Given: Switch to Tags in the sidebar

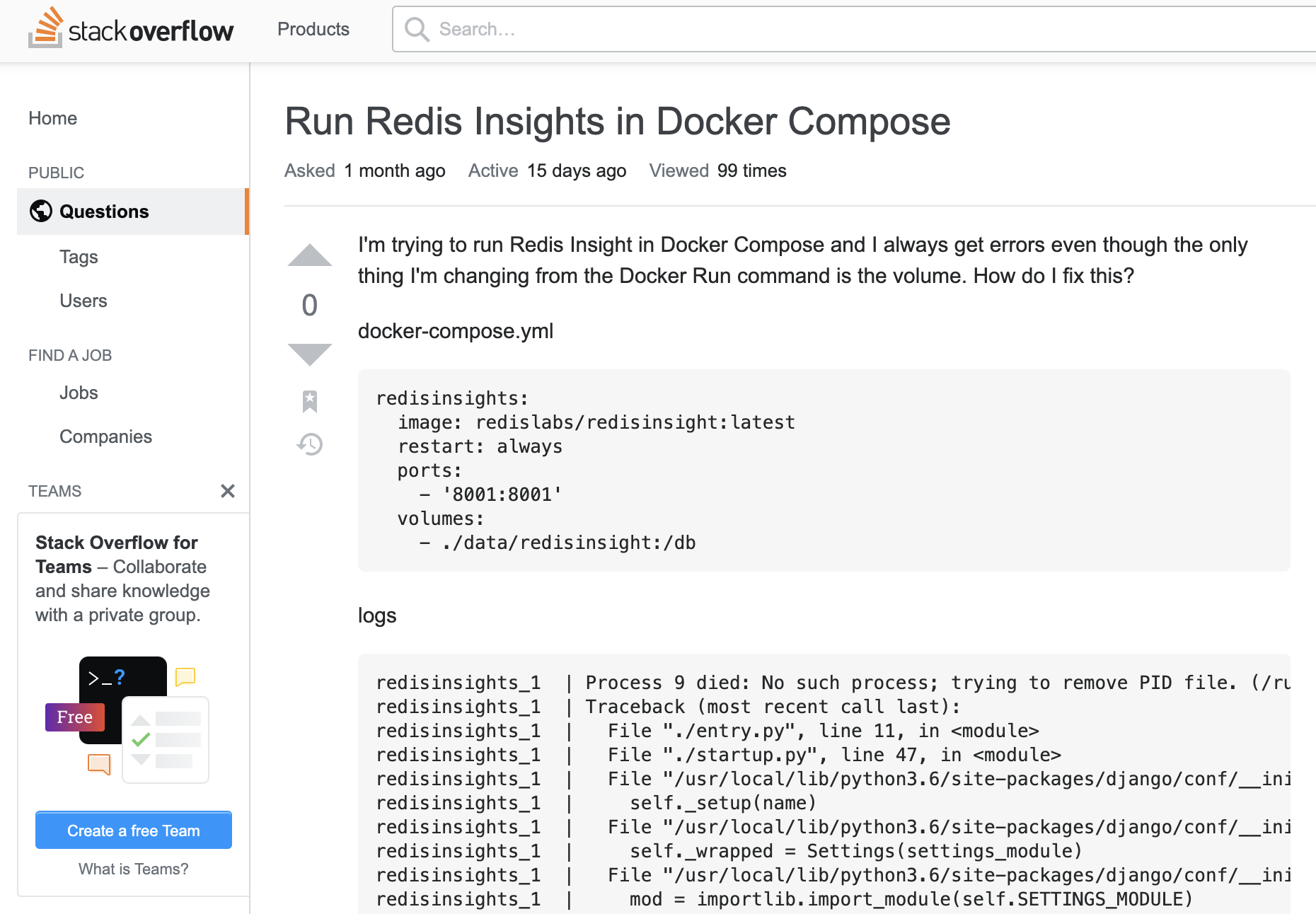Looking at the screenshot, I should point(79,256).
